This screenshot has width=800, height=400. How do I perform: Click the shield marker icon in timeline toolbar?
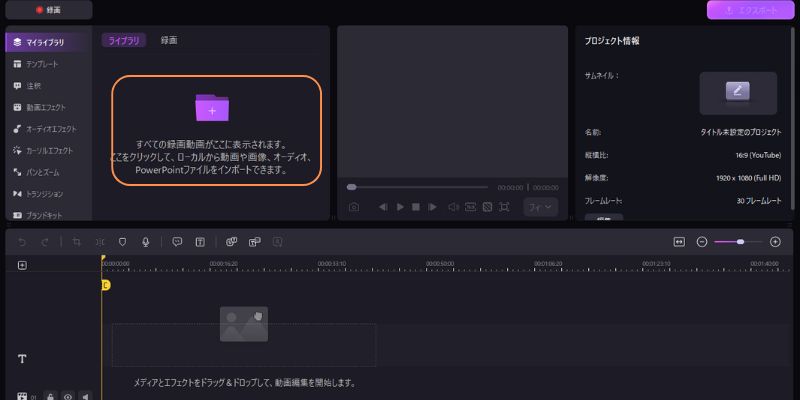[x=123, y=241]
